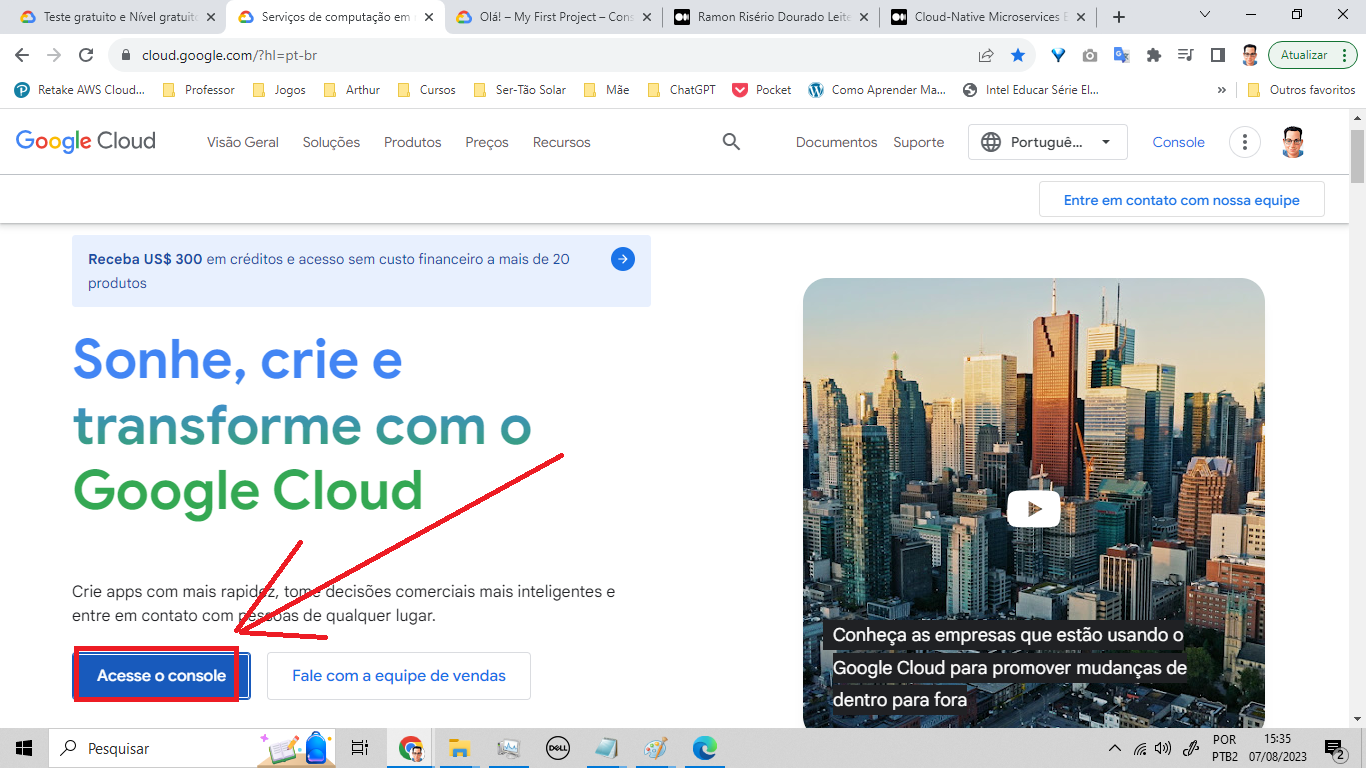1366x768 pixels.
Task: Open the notepad taskbar icon
Action: tap(606, 748)
